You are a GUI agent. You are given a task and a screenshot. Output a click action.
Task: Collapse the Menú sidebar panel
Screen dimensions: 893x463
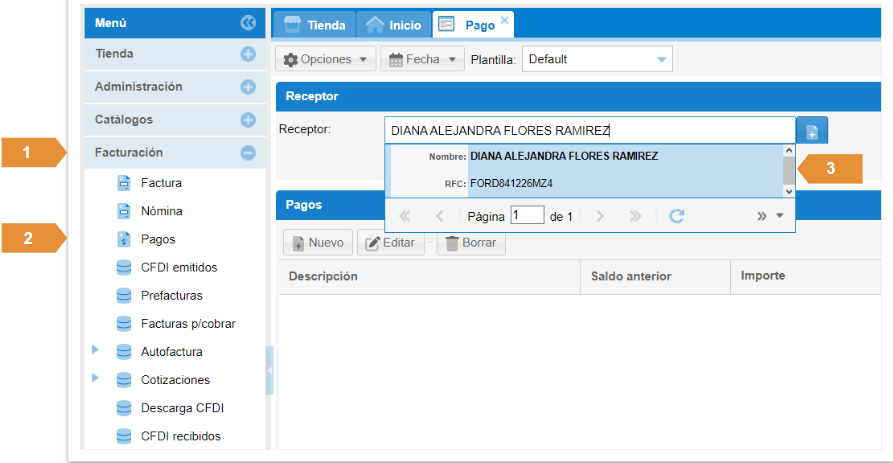[x=248, y=22]
